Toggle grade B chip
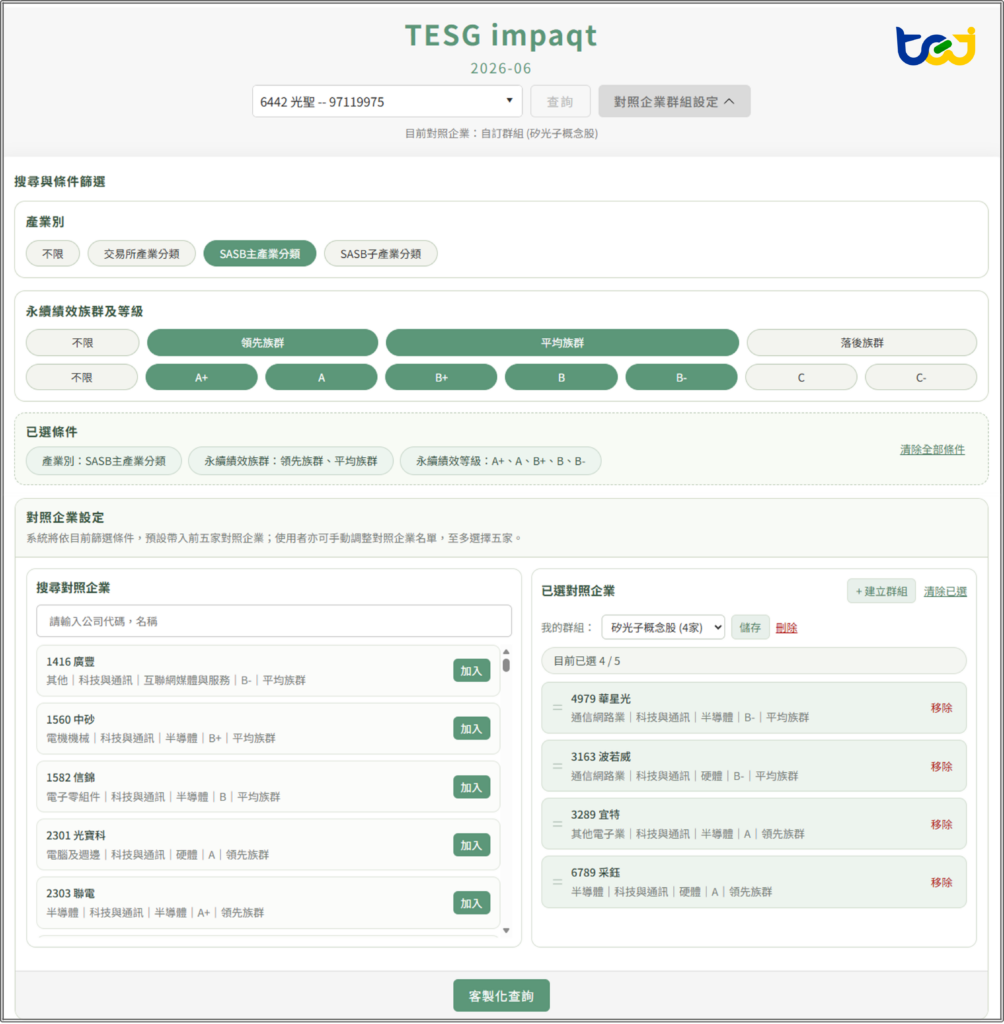The width and height of the screenshot is (1004, 1024). point(561,377)
